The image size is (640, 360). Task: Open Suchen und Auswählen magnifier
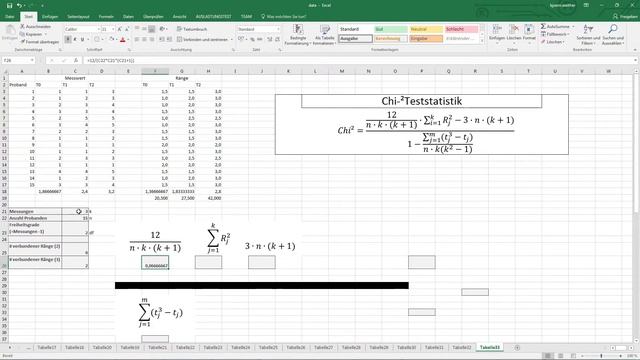(x=613, y=34)
